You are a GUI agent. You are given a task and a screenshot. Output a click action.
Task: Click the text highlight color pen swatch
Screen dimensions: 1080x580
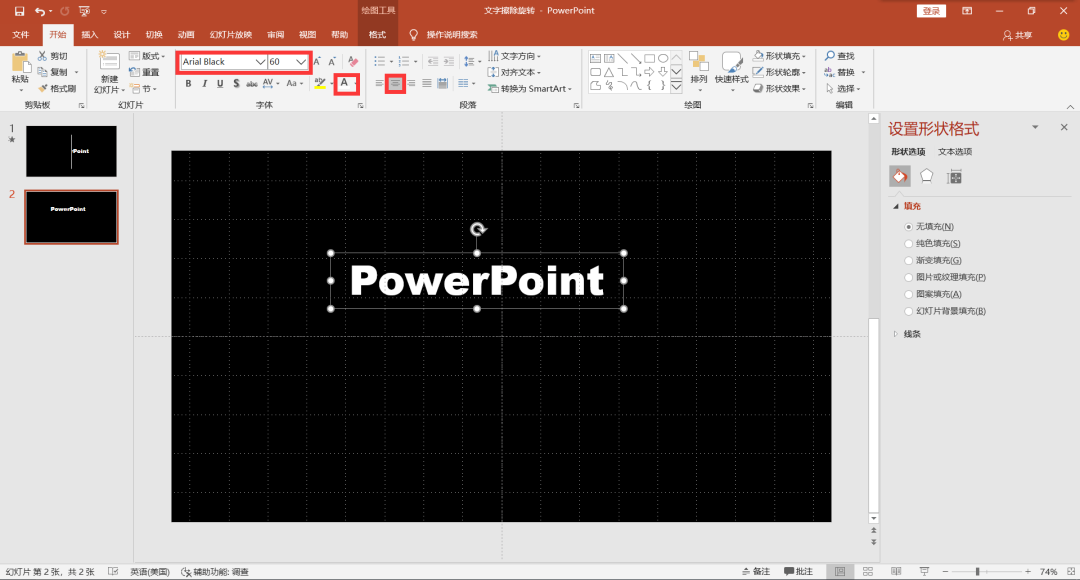(320, 84)
